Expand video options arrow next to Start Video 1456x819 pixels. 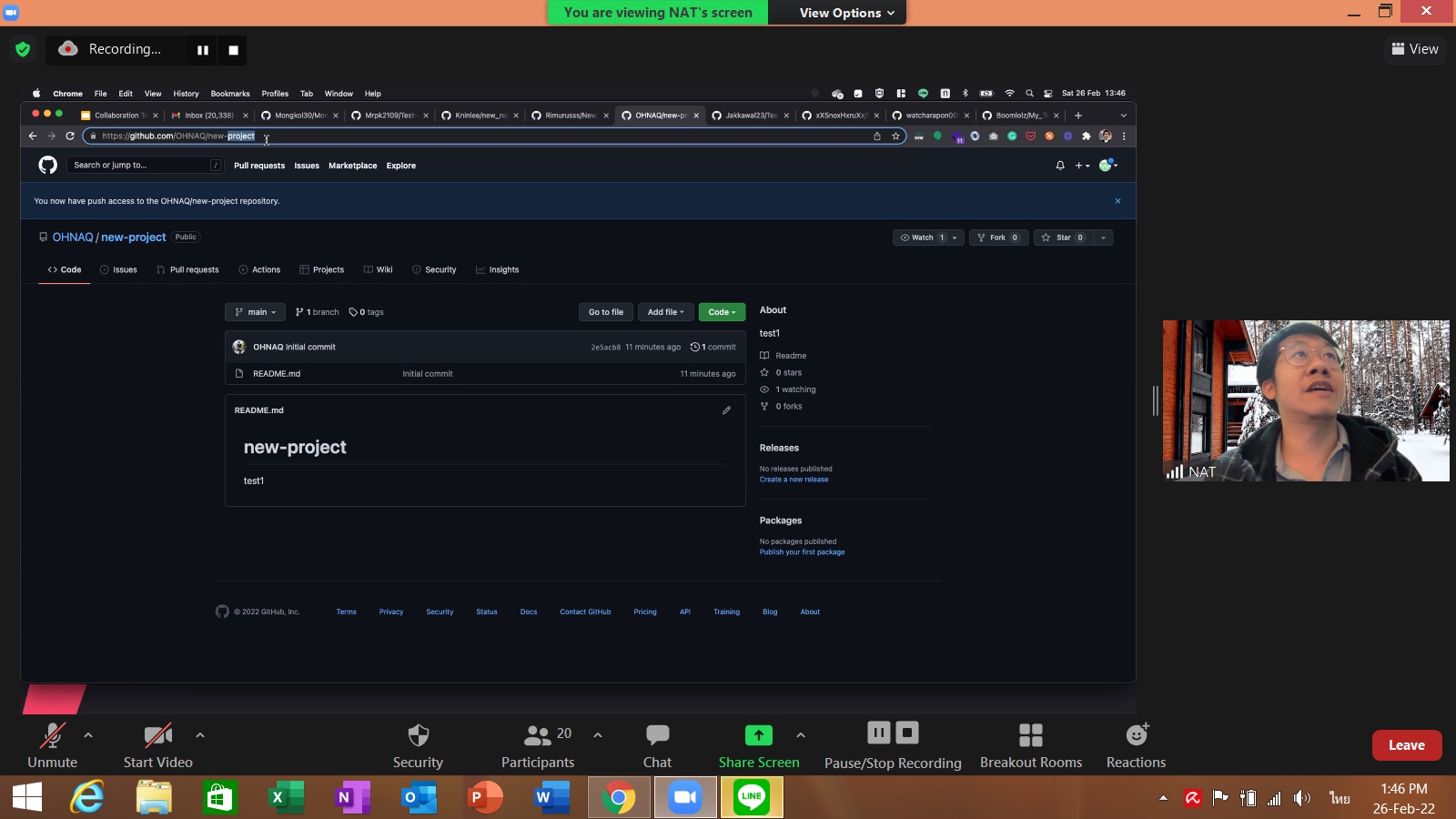click(x=200, y=734)
